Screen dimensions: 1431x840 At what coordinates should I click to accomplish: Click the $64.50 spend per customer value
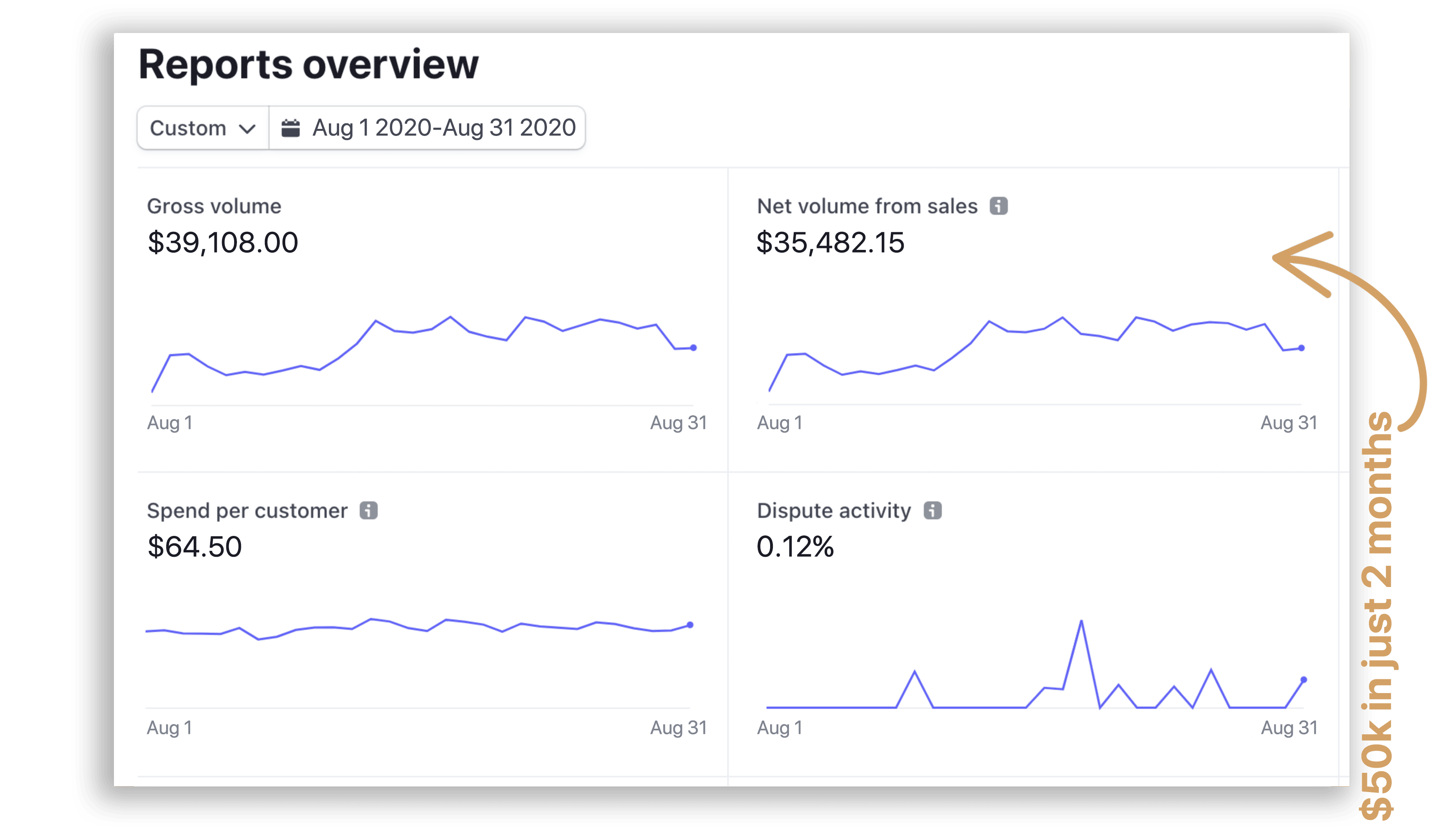(195, 547)
